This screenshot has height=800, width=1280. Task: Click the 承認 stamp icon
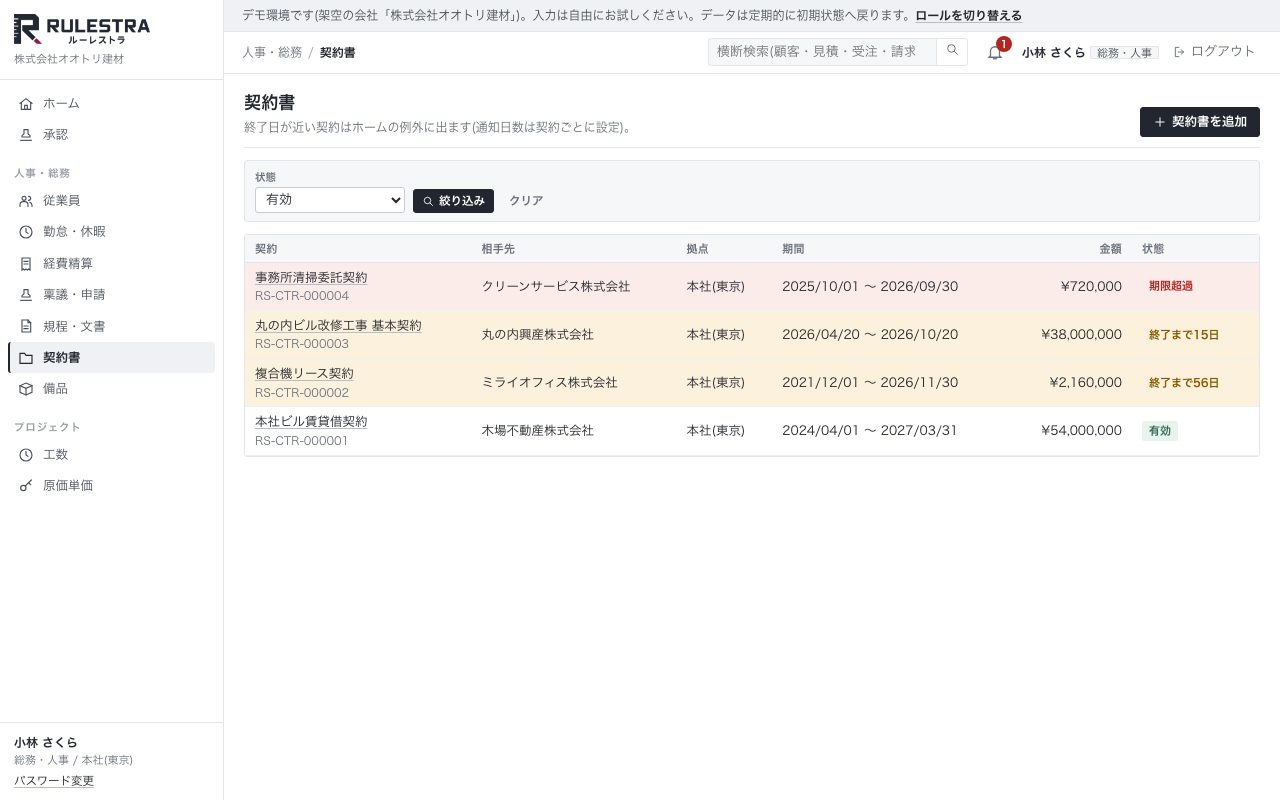(x=26, y=134)
